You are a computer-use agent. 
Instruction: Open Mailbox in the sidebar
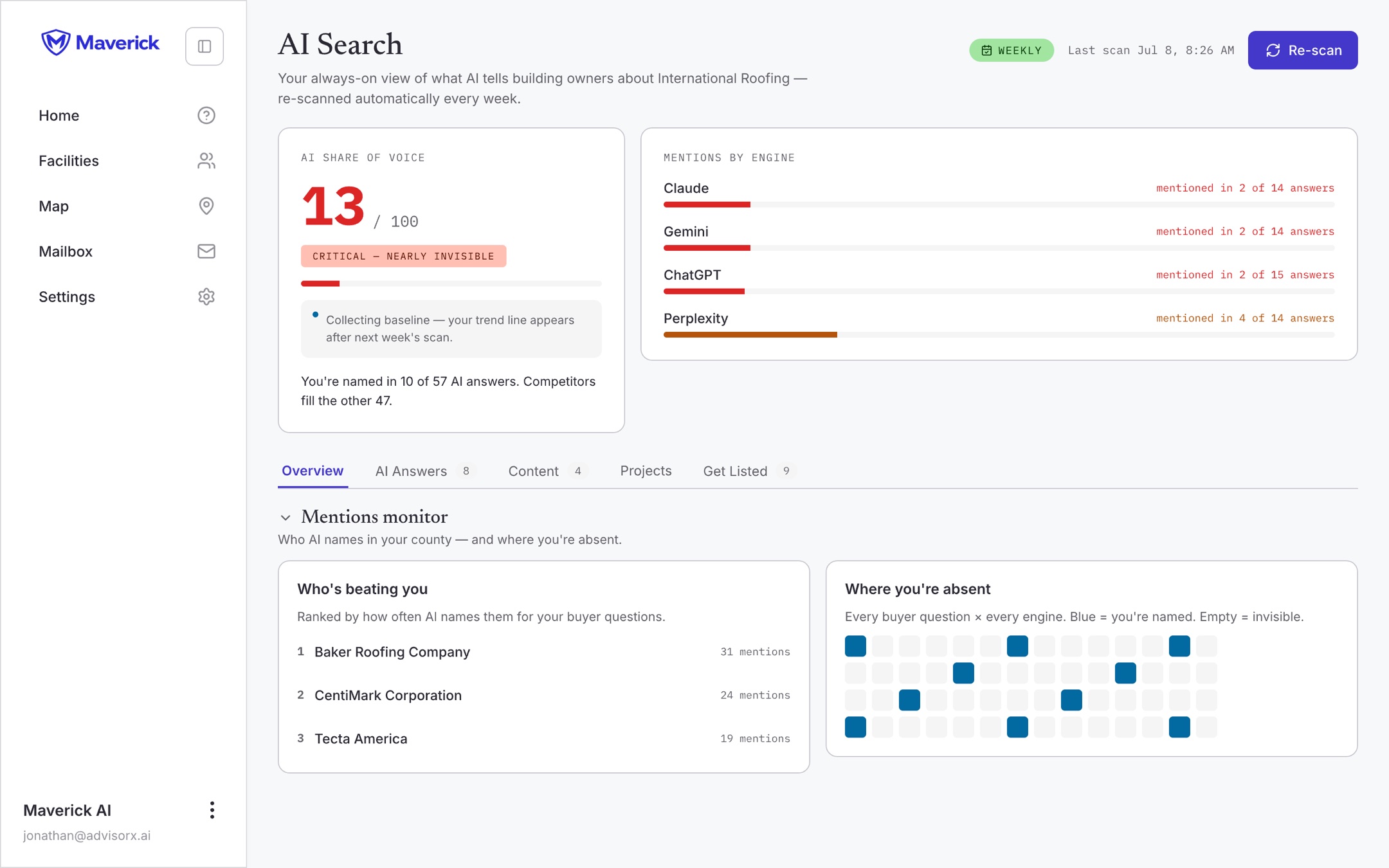click(x=126, y=251)
